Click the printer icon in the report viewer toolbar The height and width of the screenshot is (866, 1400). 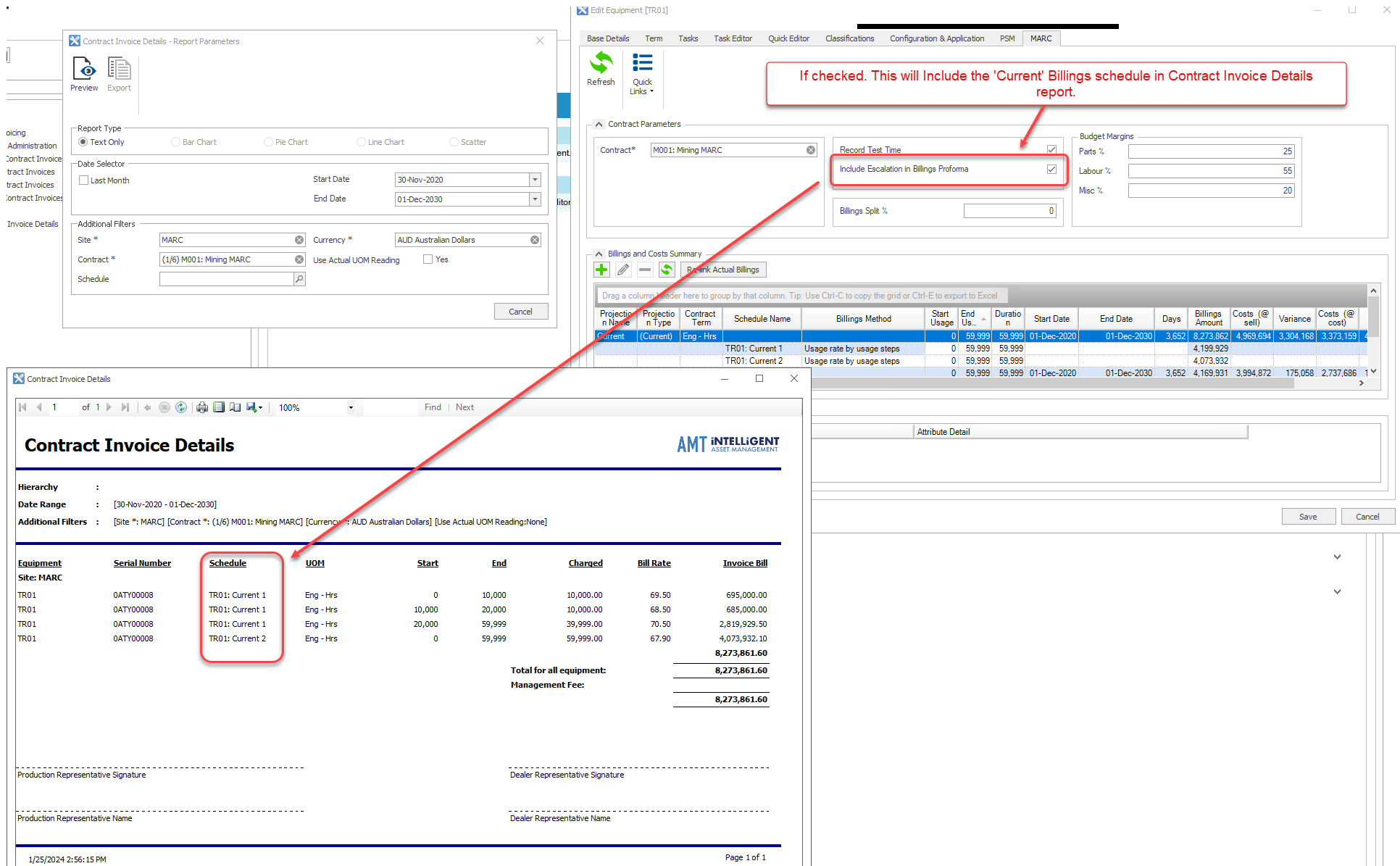pyautogui.click(x=202, y=407)
